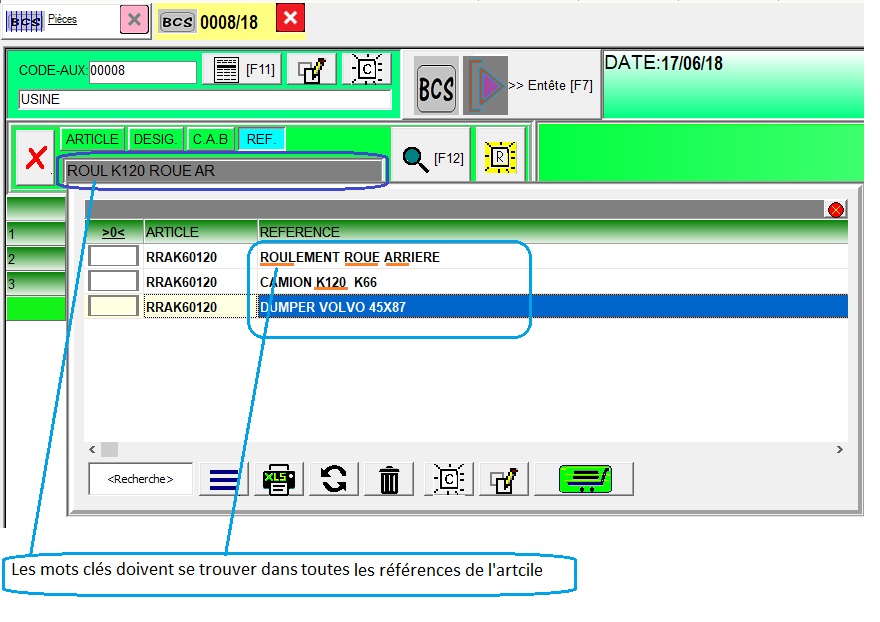Click the purple play Entête [F7] button

(x=487, y=86)
